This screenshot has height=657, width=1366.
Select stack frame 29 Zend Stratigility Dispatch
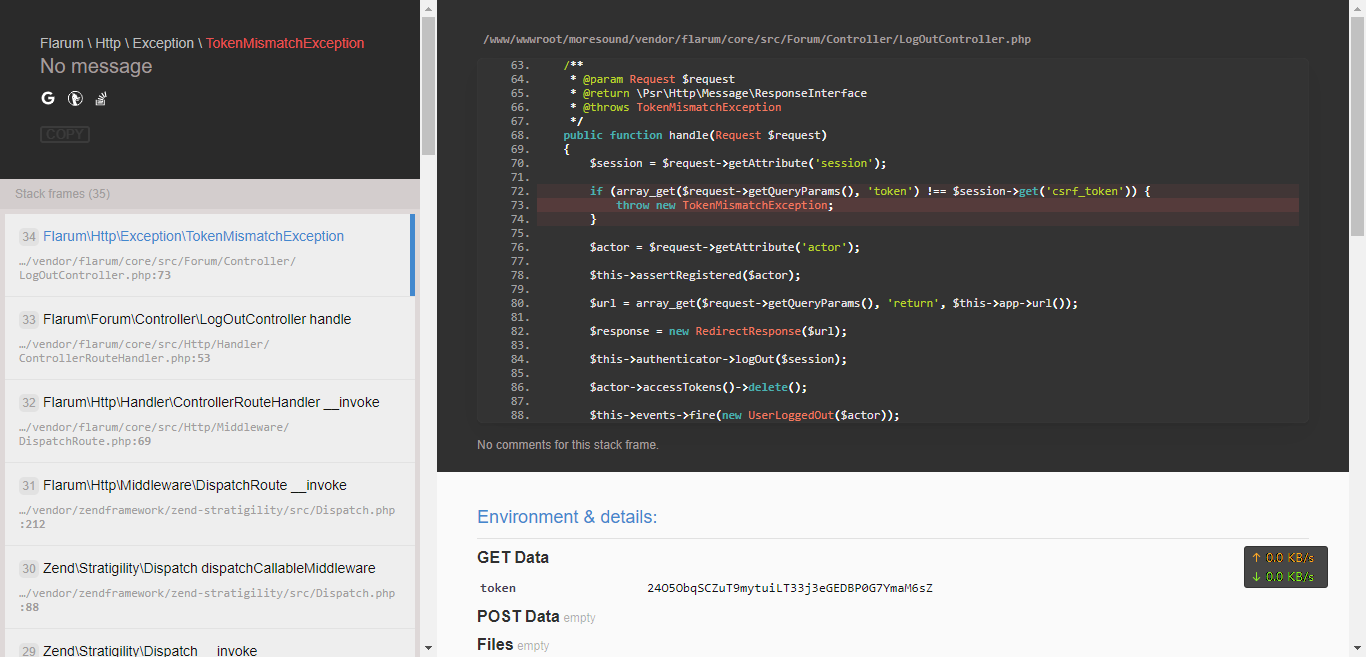point(210,643)
